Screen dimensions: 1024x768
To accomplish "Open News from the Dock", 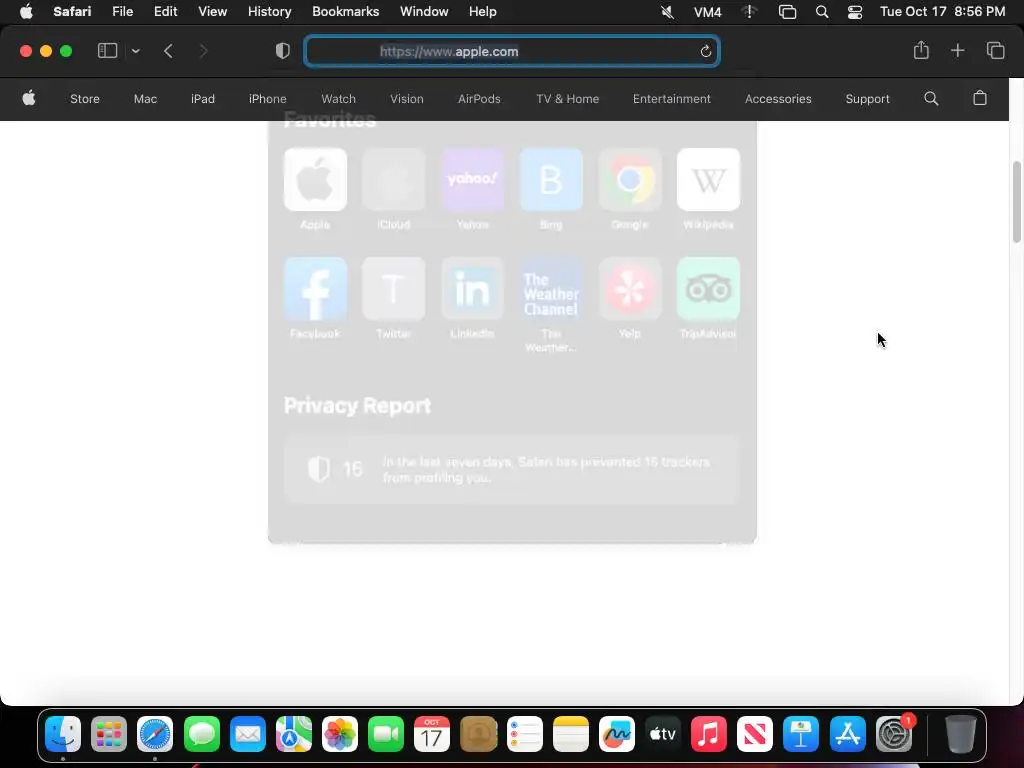I will 754,734.
